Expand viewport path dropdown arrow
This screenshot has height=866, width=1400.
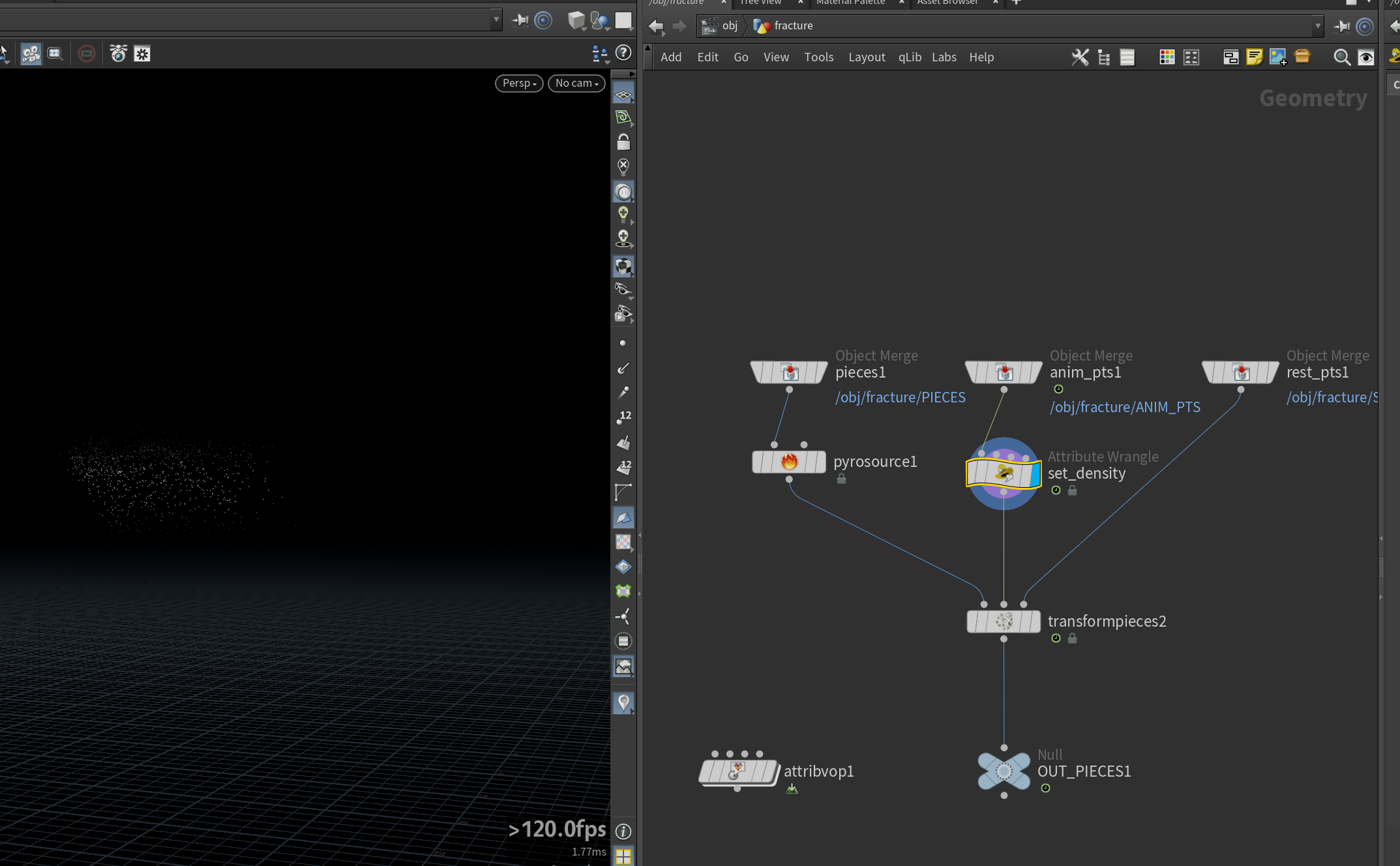(x=496, y=20)
